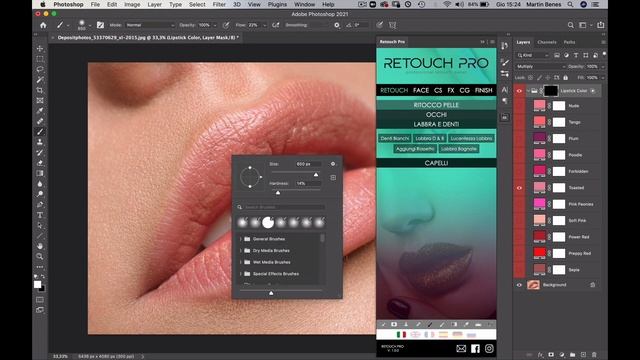This screenshot has height=360, width=640.
Task: Click the Aggiungi Rossetto button
Action: coord(415,149)
